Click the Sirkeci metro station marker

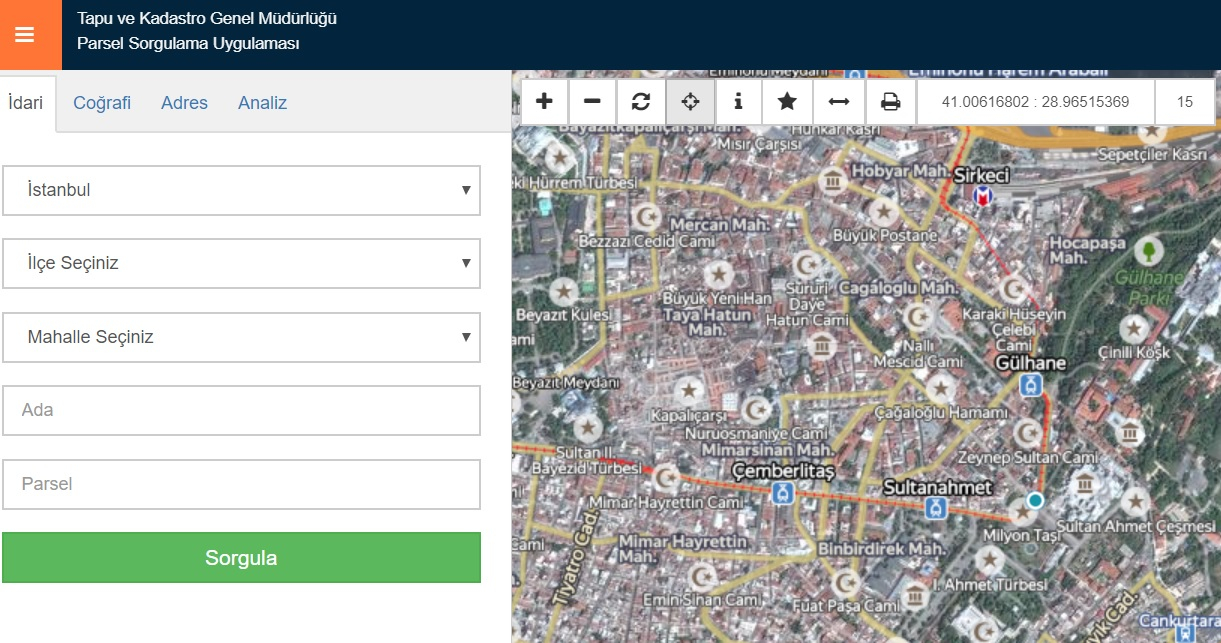[x=984, y=197]
